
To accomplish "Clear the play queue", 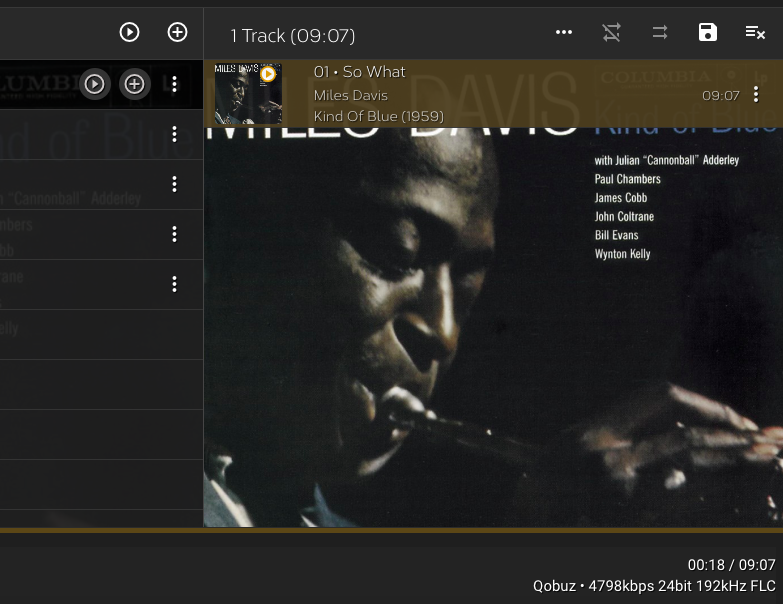I will pos(755,32).
